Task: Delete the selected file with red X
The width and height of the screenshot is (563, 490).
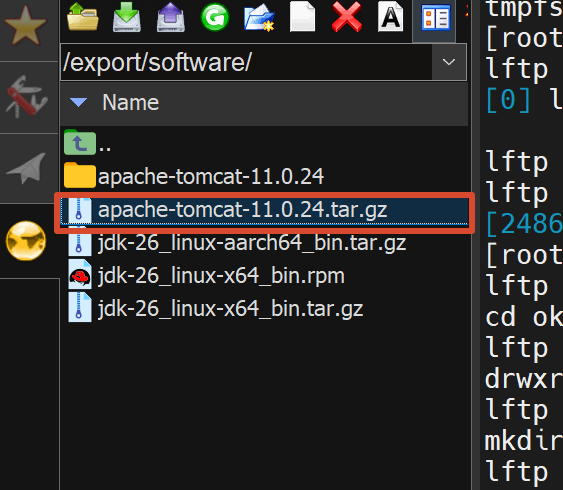Action: click(x=346, y=17)
